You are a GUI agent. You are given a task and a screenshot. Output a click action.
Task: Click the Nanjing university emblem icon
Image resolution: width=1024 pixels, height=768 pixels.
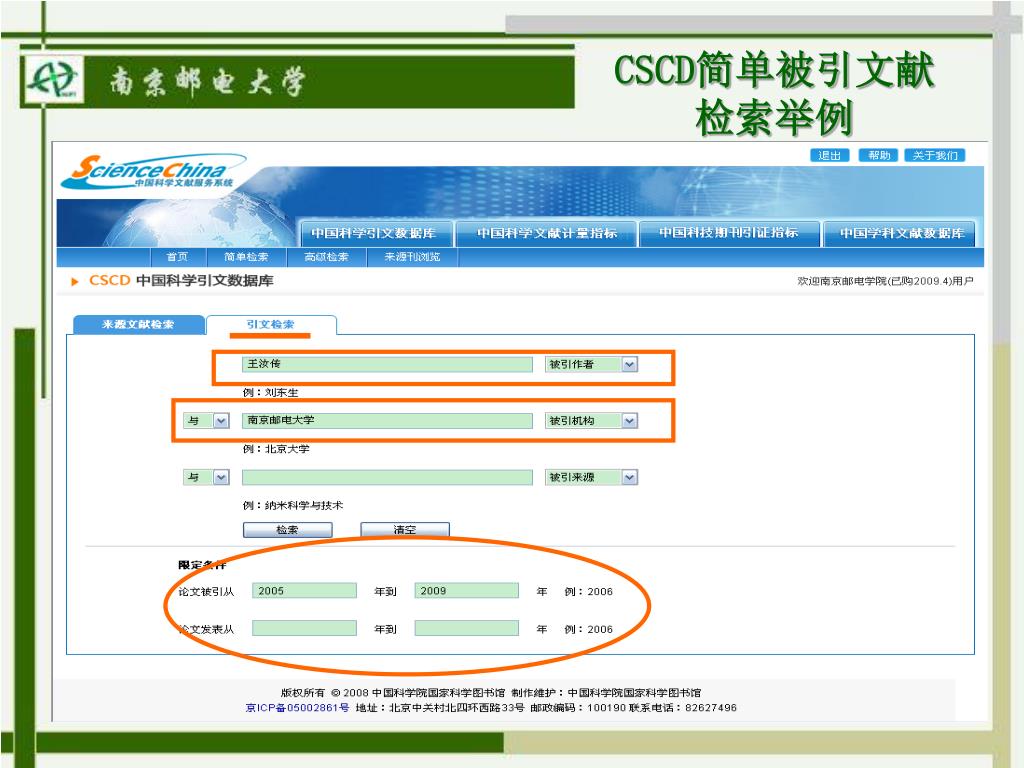55,80
